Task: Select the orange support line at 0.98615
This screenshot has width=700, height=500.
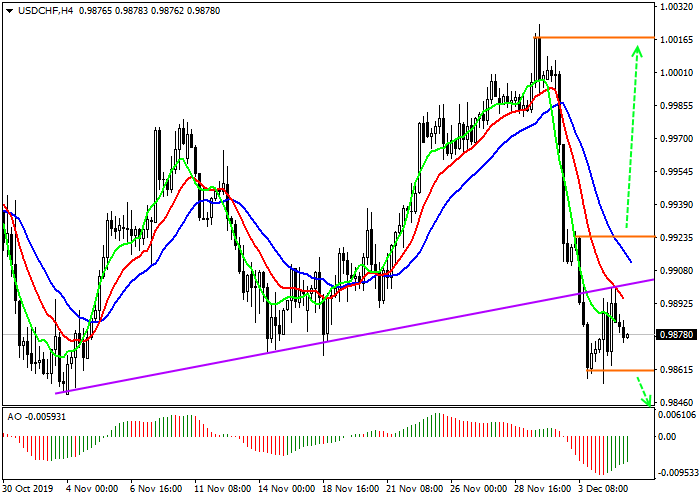Action: click(x=620, y=371)
